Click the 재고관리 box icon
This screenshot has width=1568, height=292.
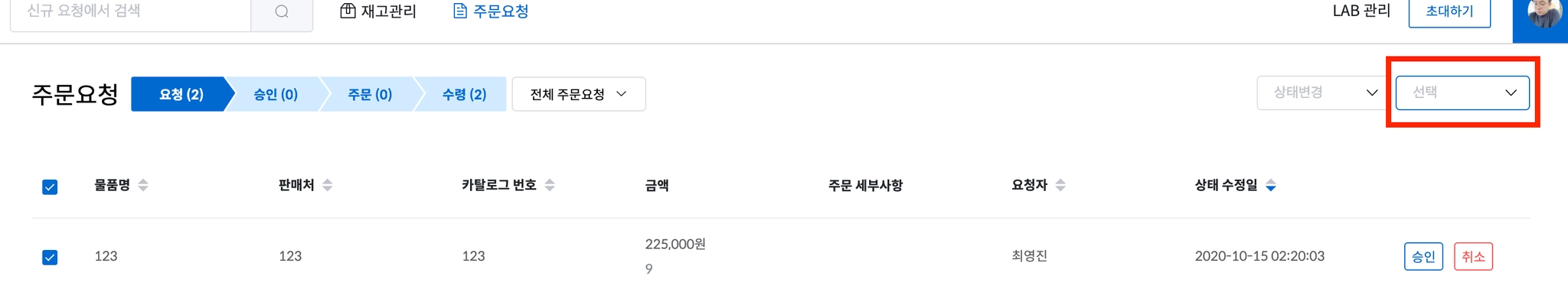click(348, 11)
